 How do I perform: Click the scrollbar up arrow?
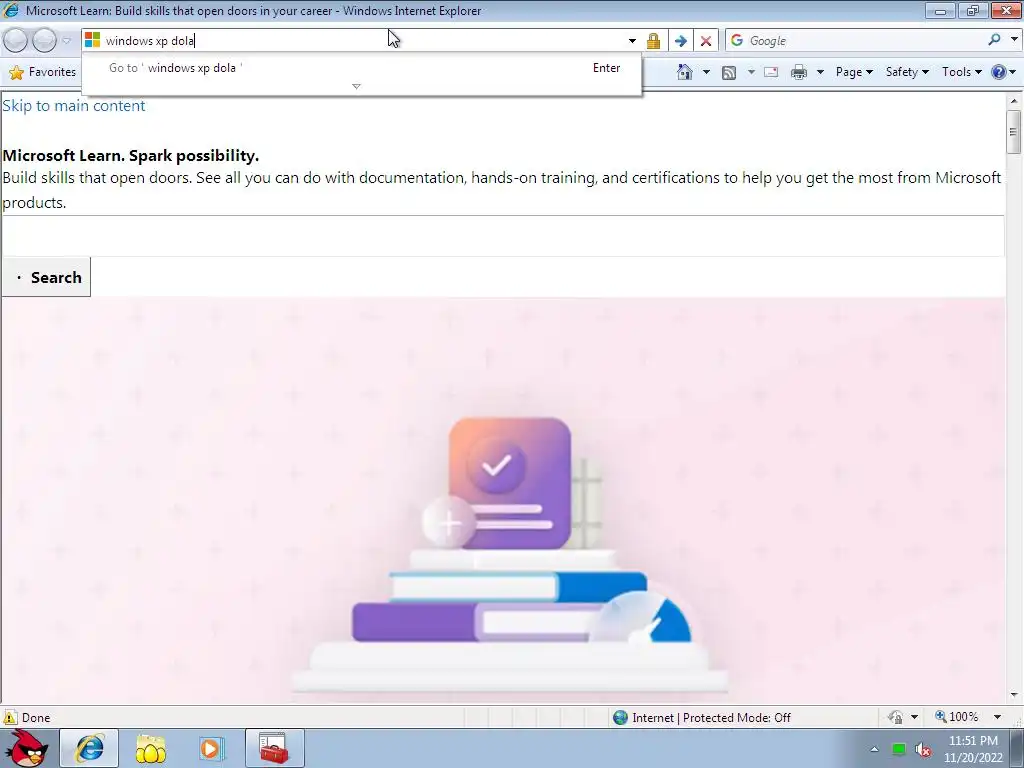(x=1014, y=101)
